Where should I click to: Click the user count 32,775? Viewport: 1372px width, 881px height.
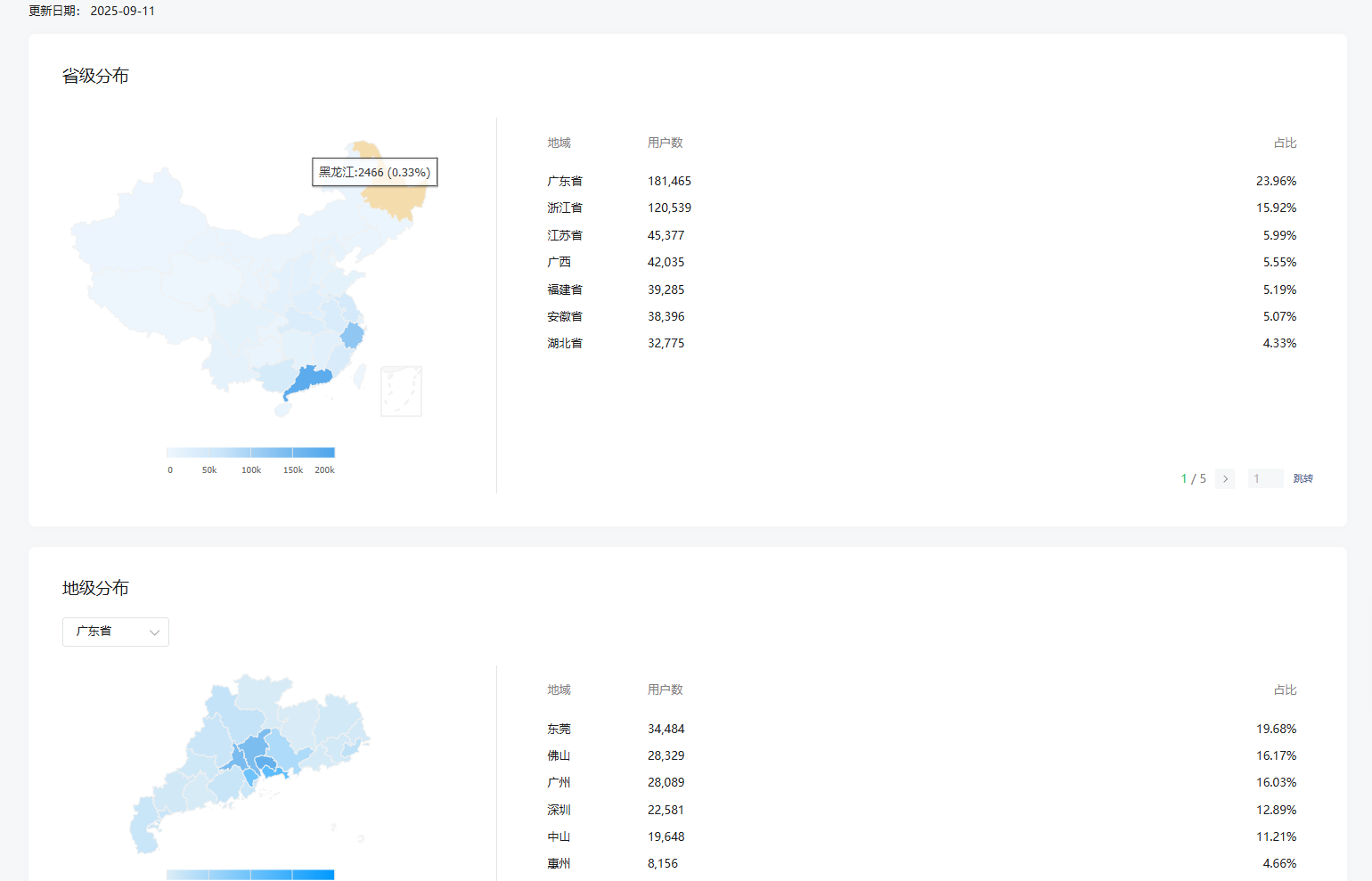666,343
